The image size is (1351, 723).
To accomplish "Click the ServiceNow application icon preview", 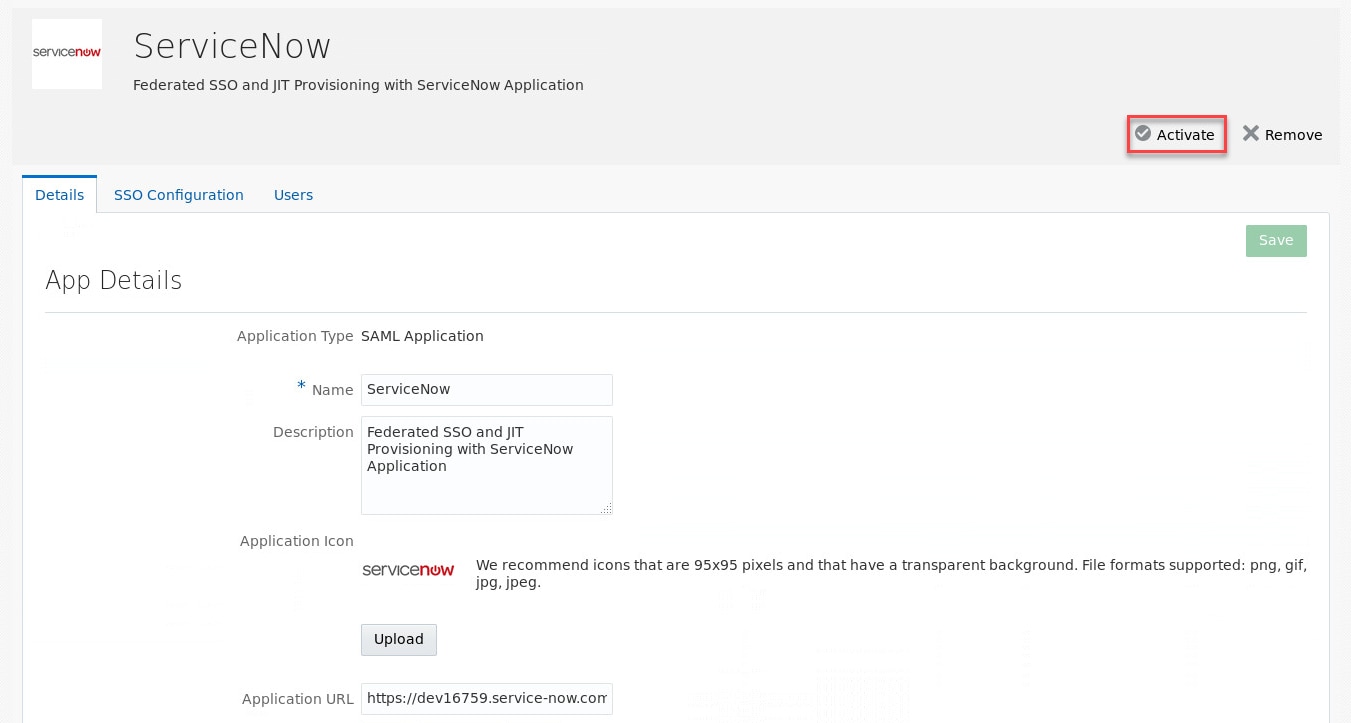I will pos(408,570).
